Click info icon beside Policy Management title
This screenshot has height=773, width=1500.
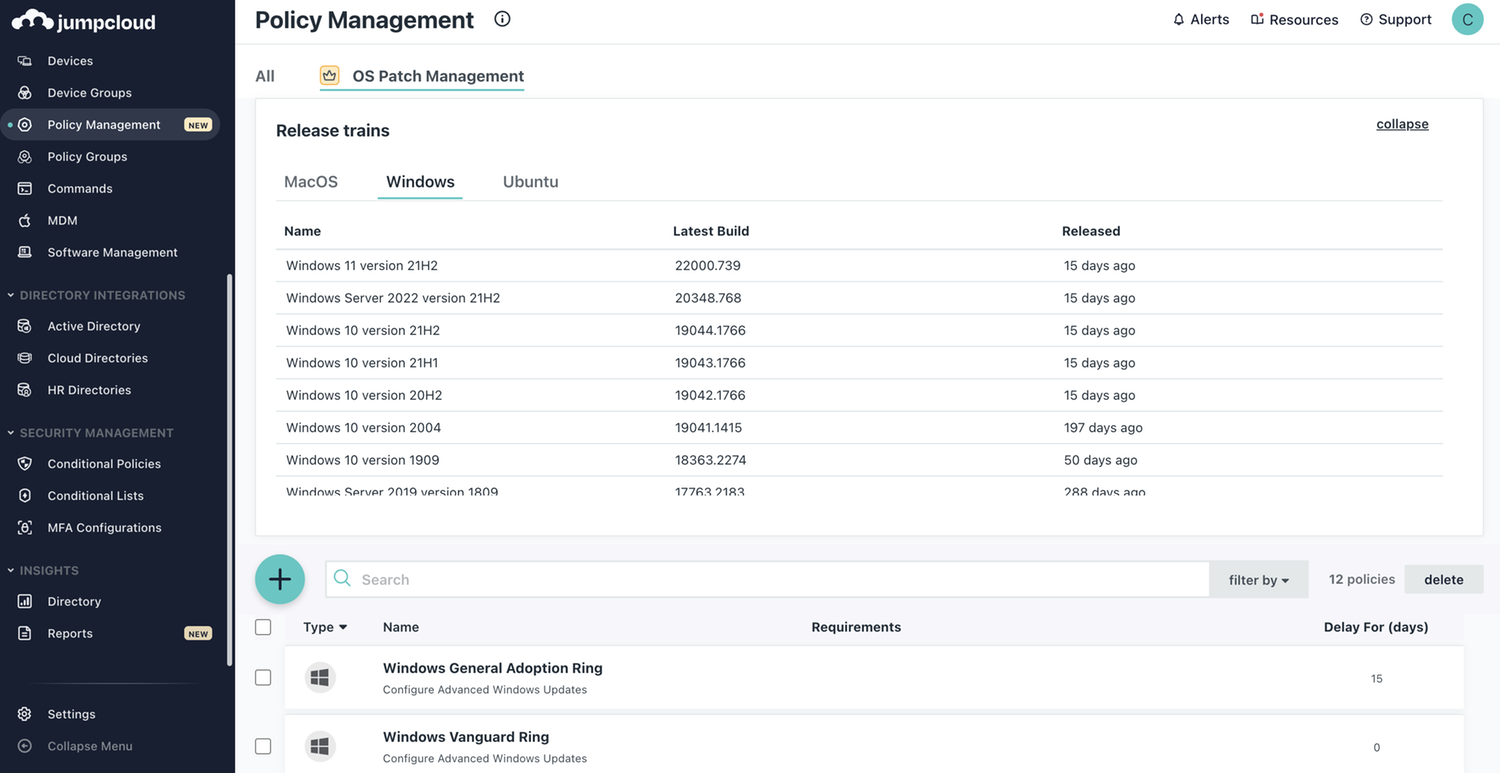(x=502, y=19)
